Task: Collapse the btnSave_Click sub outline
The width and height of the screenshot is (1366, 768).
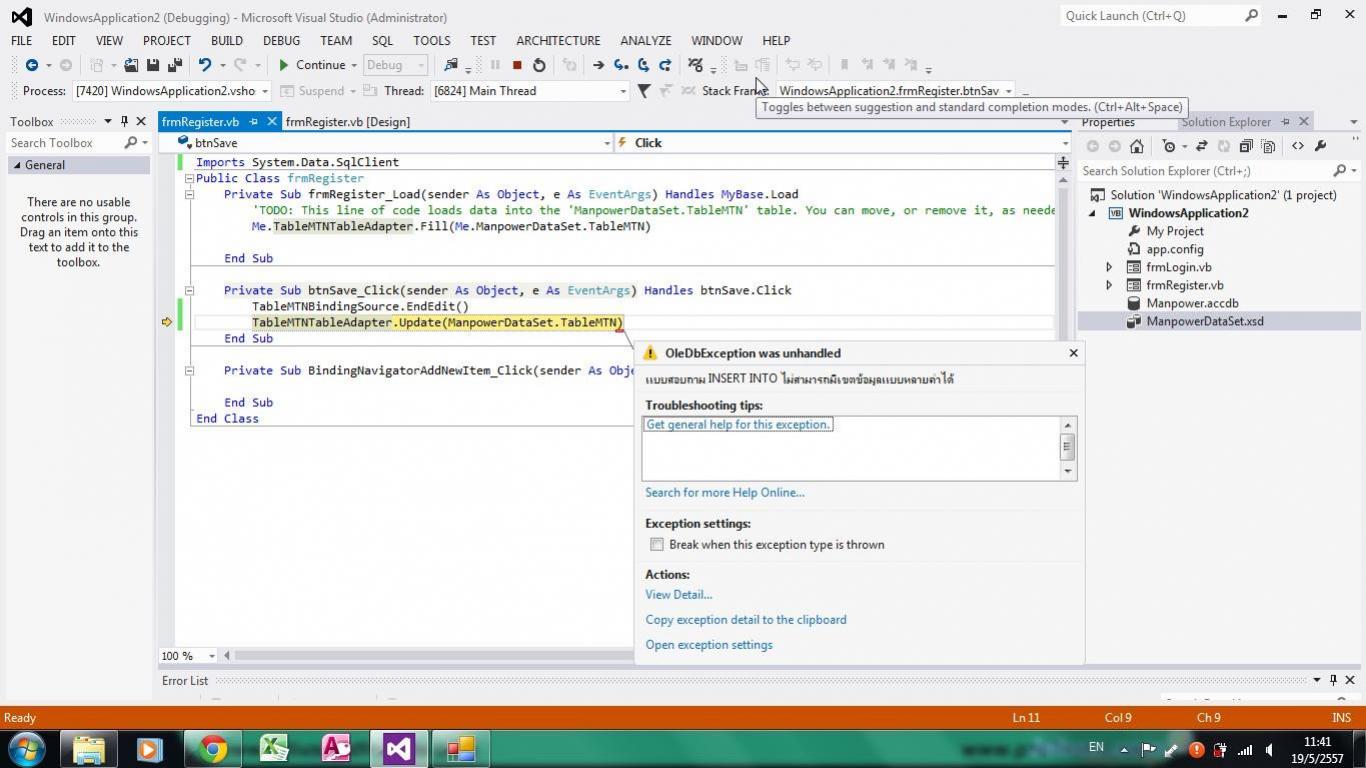Action: coord(189,291)
